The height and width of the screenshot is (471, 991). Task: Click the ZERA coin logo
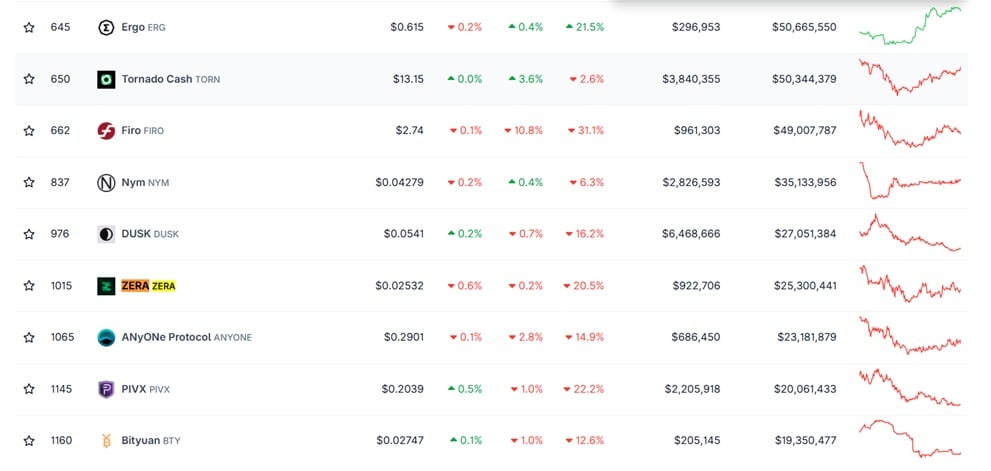(106, 286)
